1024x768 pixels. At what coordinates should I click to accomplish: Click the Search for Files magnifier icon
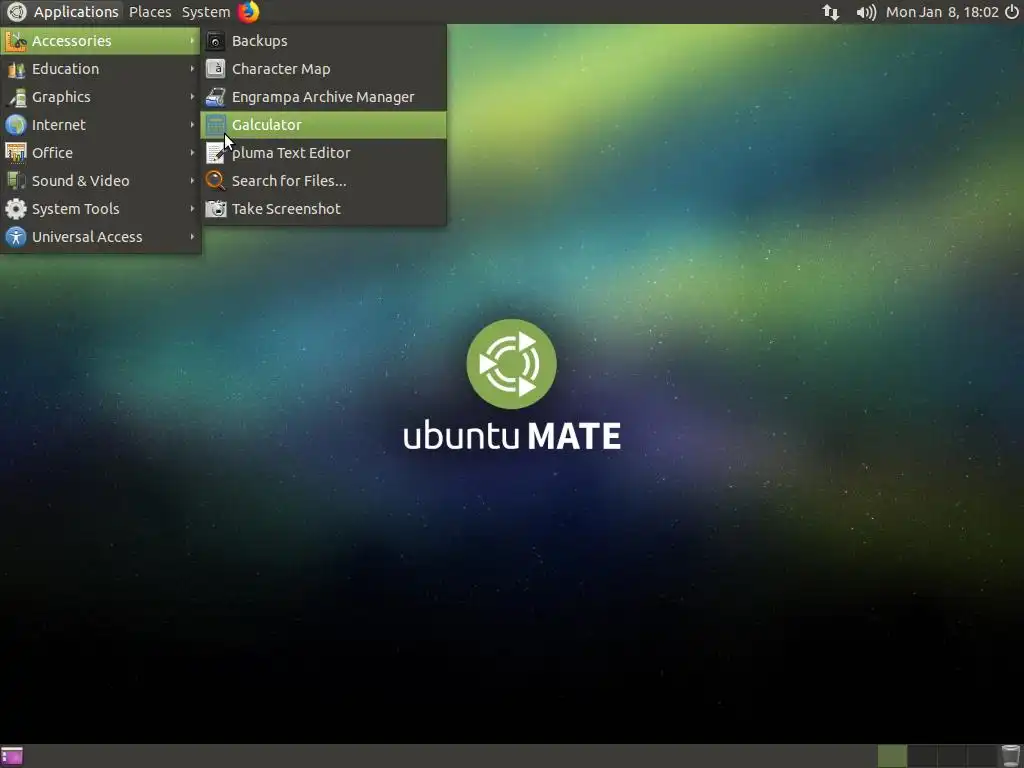click(216, 181)
